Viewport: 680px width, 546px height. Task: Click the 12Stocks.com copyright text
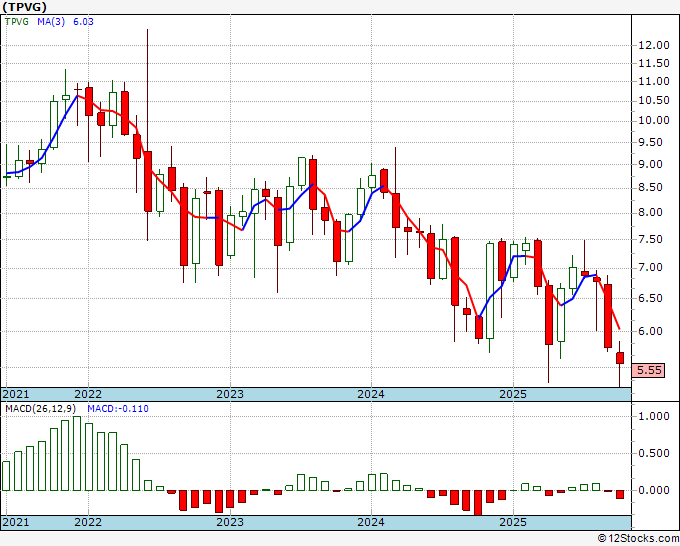638,538
